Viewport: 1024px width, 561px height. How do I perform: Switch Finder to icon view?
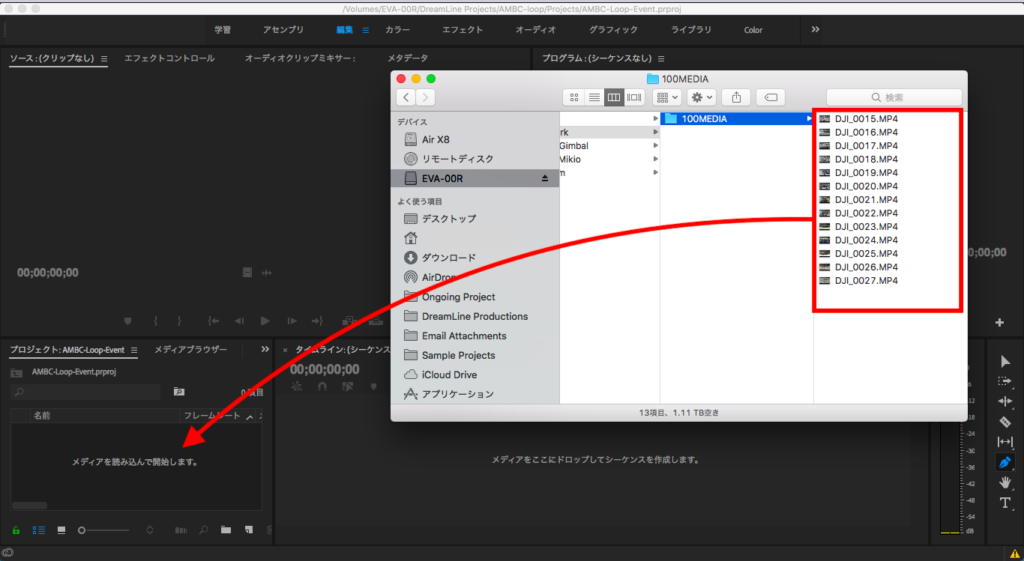[574, 97]
